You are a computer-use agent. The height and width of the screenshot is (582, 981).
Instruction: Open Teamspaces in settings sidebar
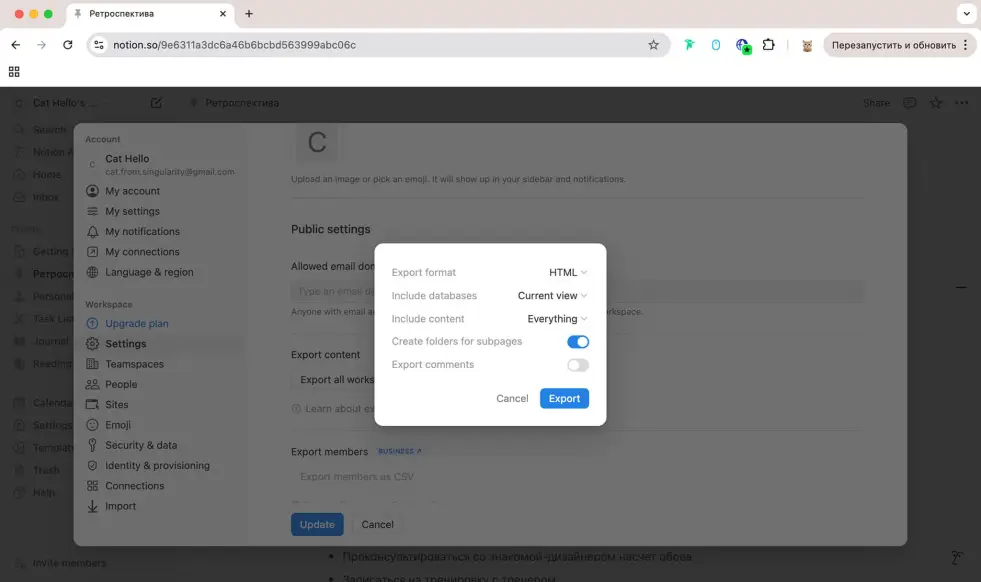[134, 364]
